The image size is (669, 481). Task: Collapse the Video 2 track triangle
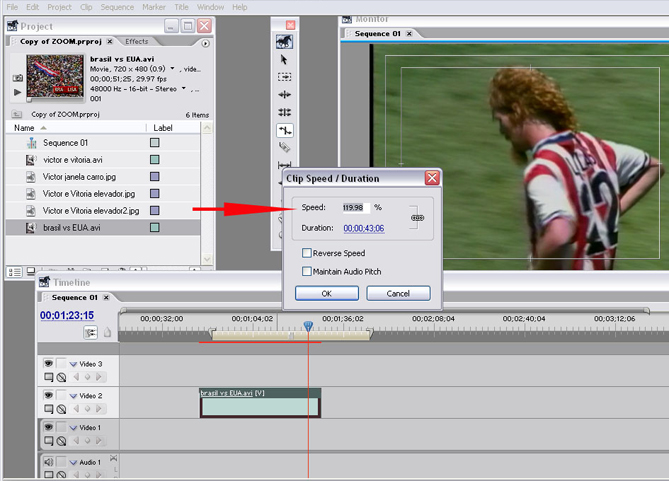[73, 396]
